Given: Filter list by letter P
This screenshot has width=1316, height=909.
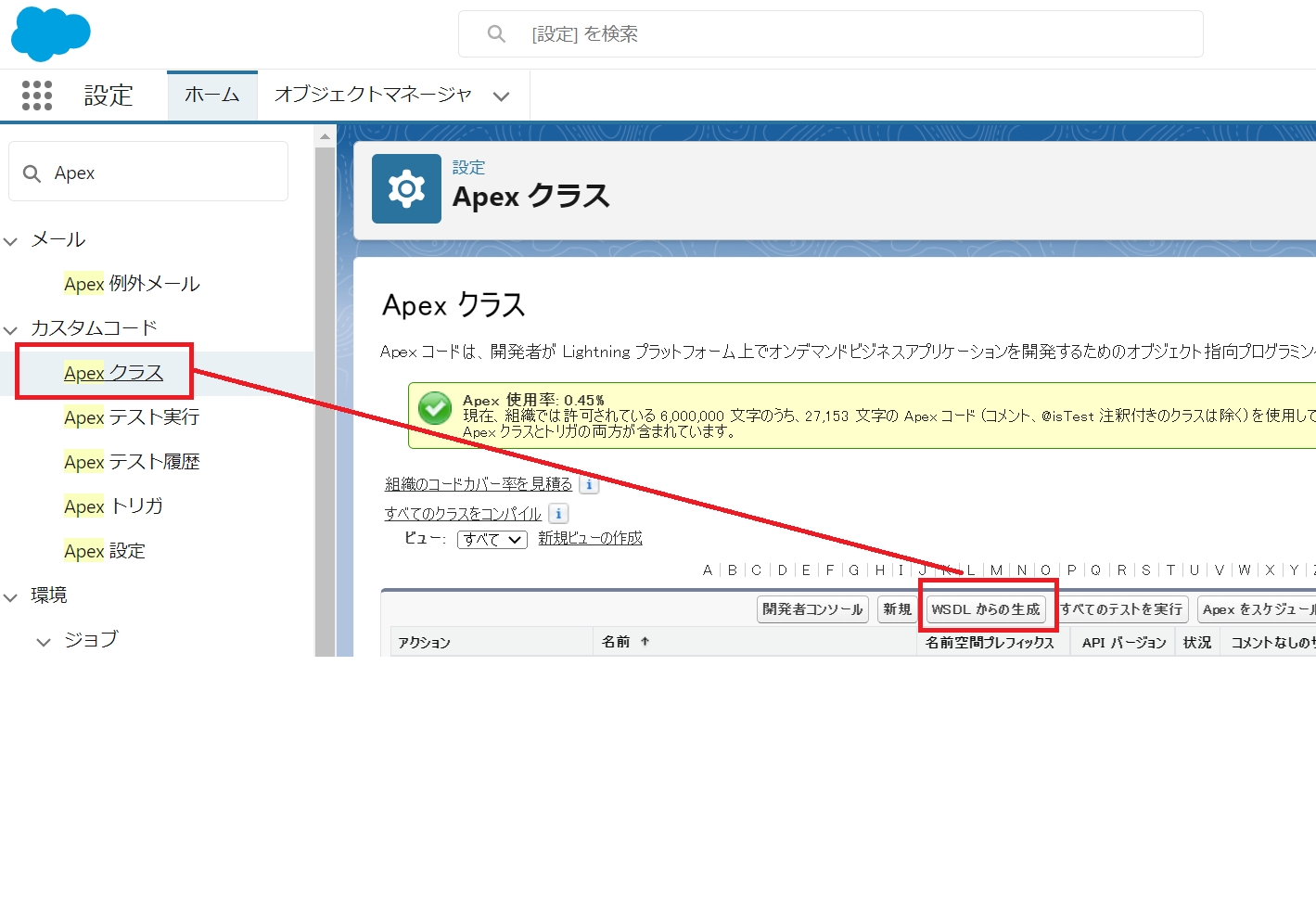Looking at the screenshot, I should [1071, 570].
